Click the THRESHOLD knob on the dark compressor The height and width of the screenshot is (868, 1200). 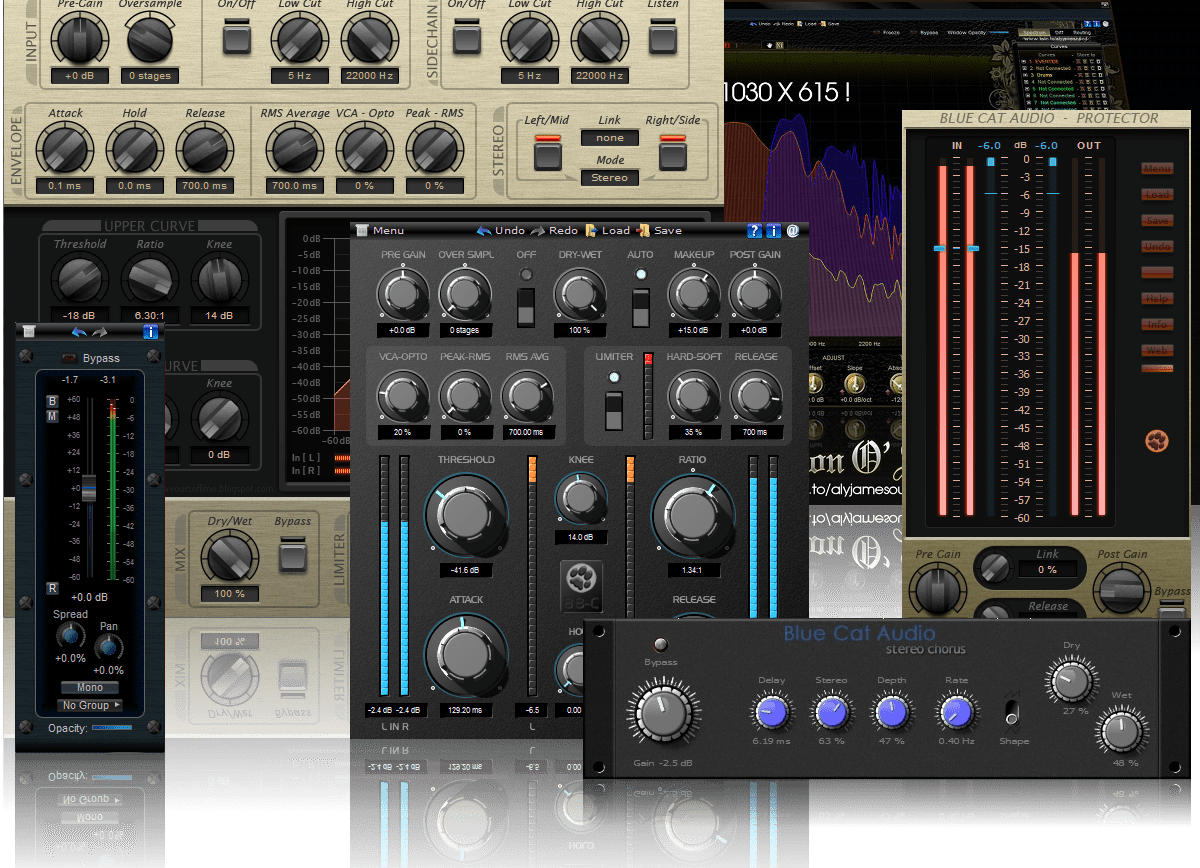tap(466, 516)
